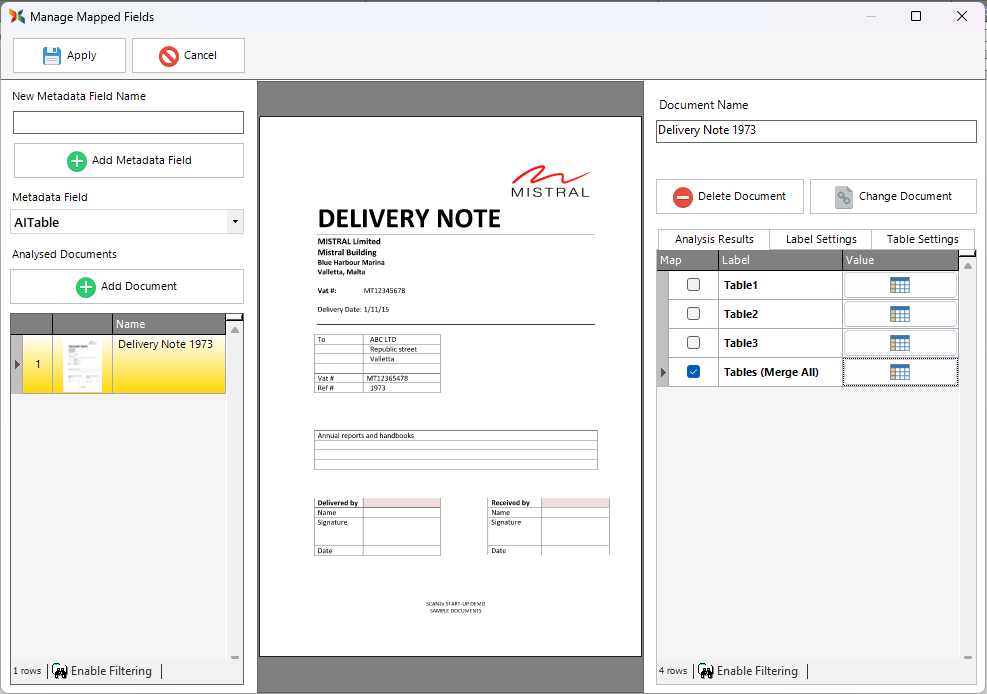Viewport: 987px width, 694px height.
Task: Click Enable Filtering icon under documents list
Action: click(x=60, y=671)
